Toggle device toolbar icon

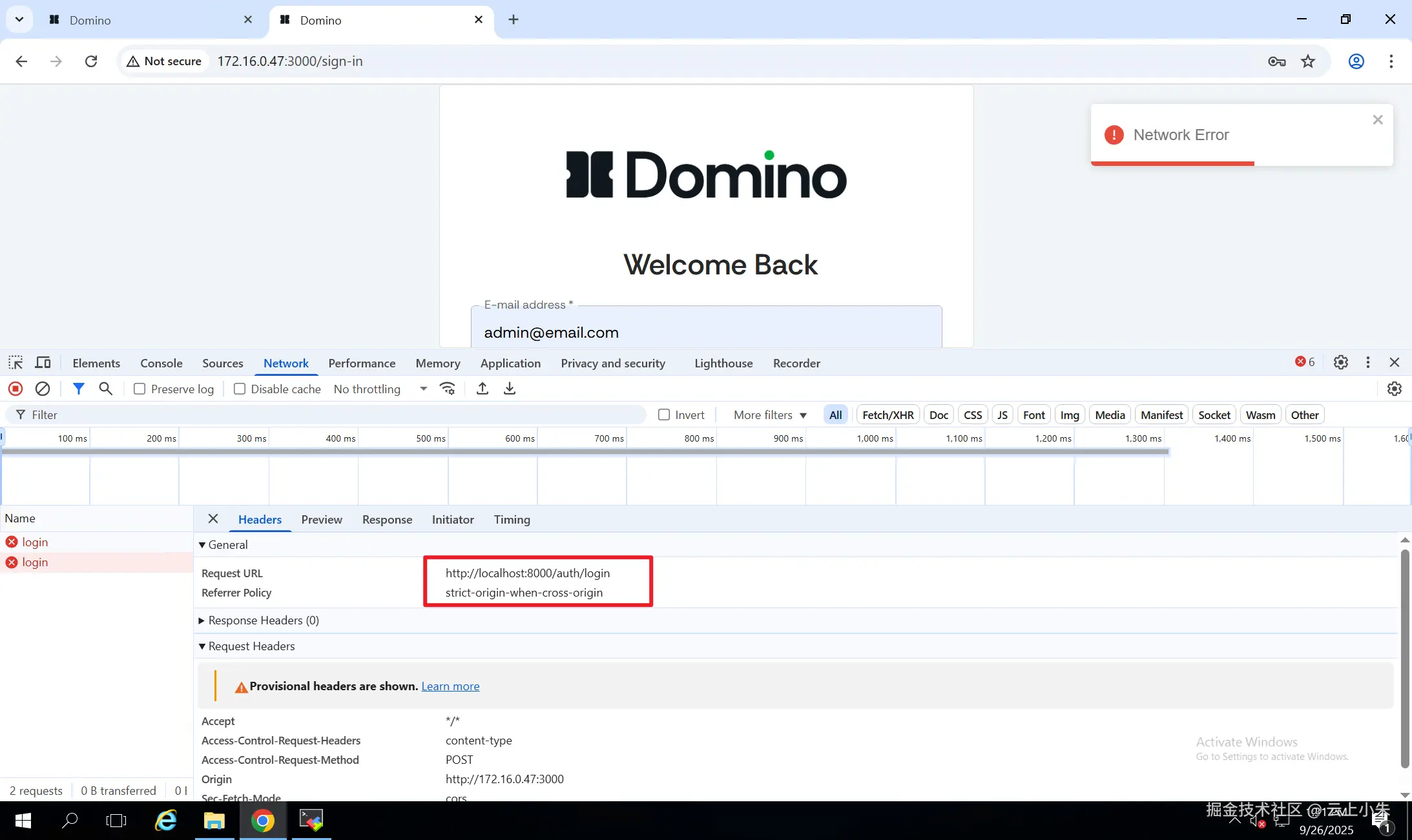pyautogui.click(x=43, y=363)
